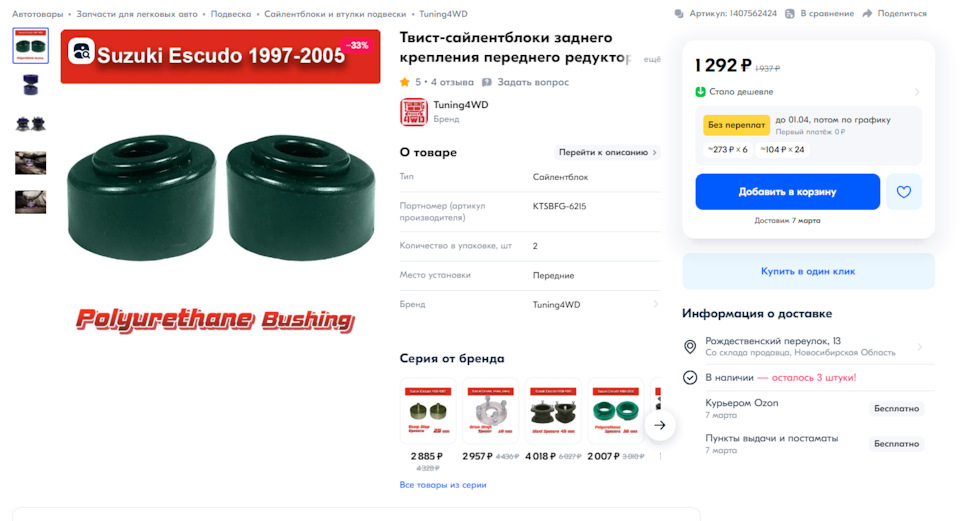This screenshot has width=960, height=521.
Task: Toggle the heart favorite button
Action: coord(903,192)
